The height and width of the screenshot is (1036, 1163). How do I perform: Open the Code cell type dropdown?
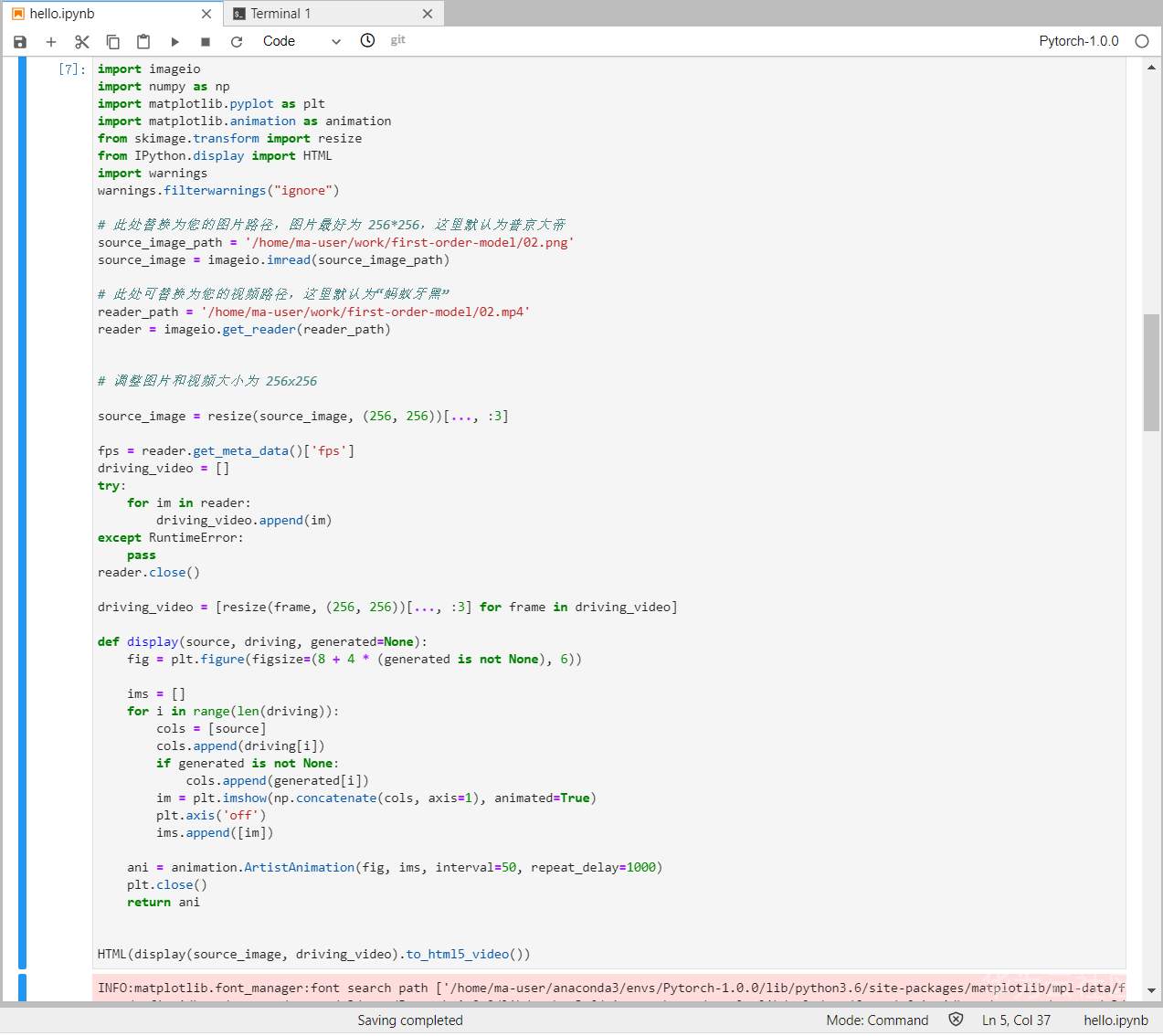coord(301,41)
